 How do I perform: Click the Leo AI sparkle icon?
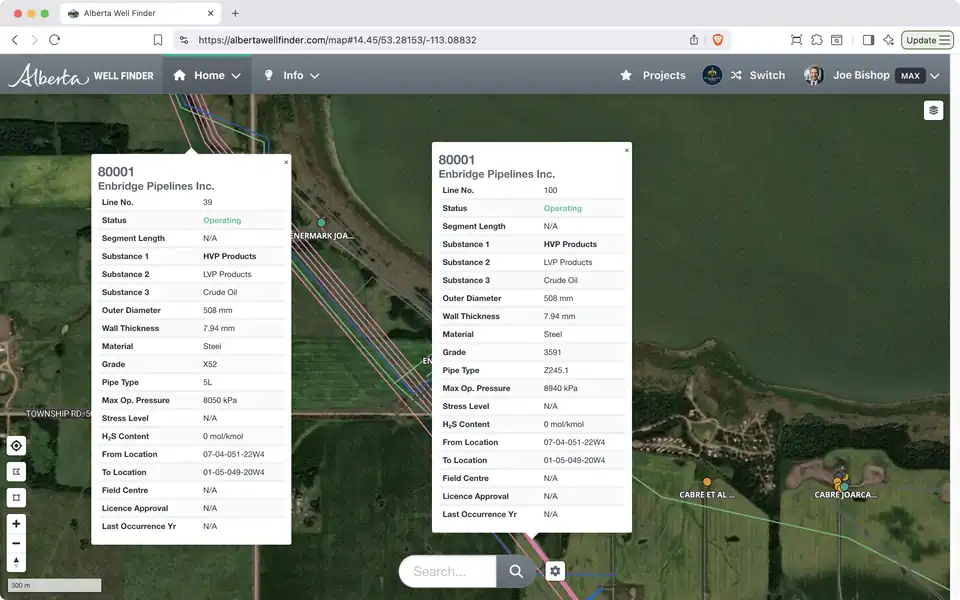click(x=888, y=40)
